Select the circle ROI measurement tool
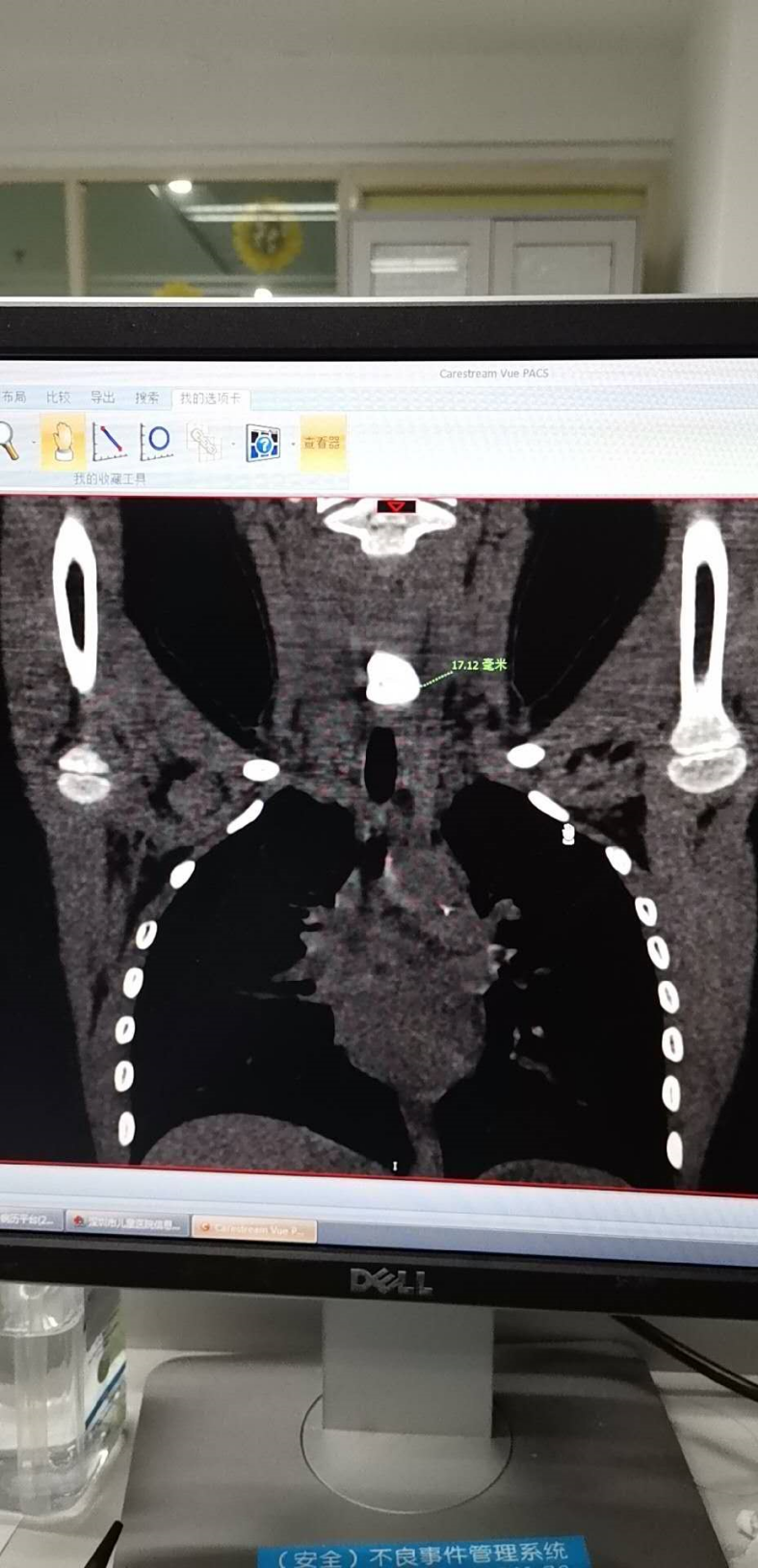 tap(156, 442)
